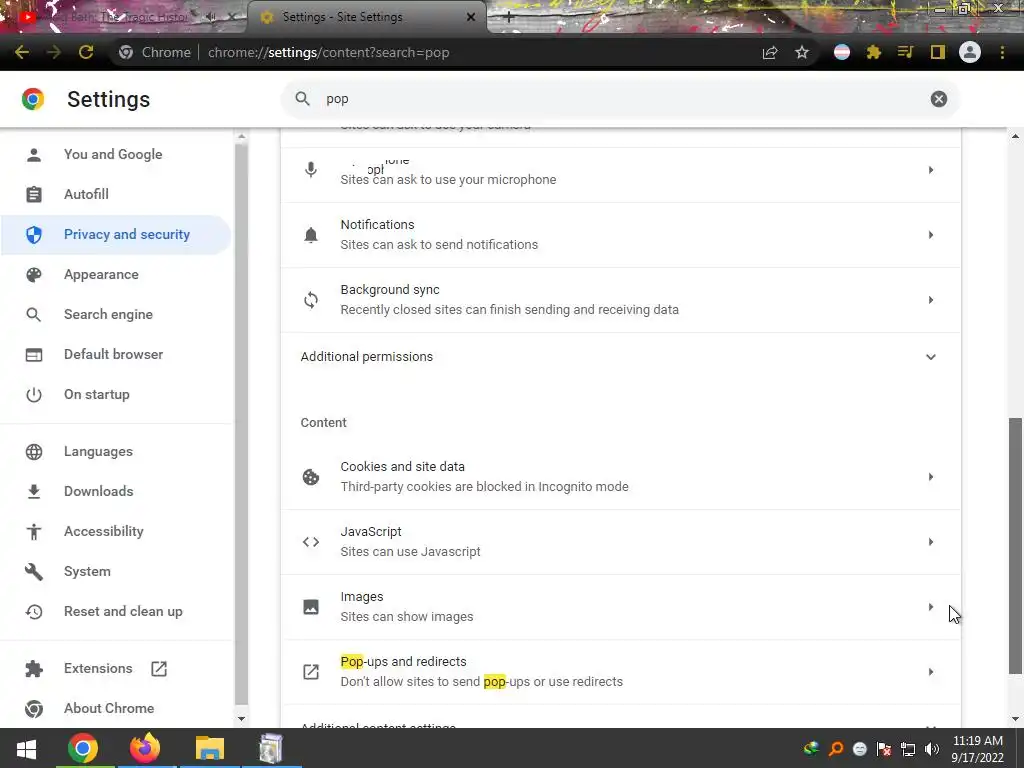The width and height of the screenshot is (1024, 768).
Task: Open Firefox from the taskbar
Action: click(x=145, y=748)
